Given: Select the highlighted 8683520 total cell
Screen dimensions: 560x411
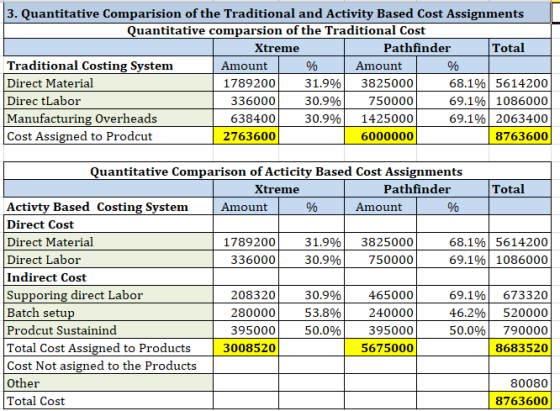Looking at the screenshot, I should coord(520,348).
